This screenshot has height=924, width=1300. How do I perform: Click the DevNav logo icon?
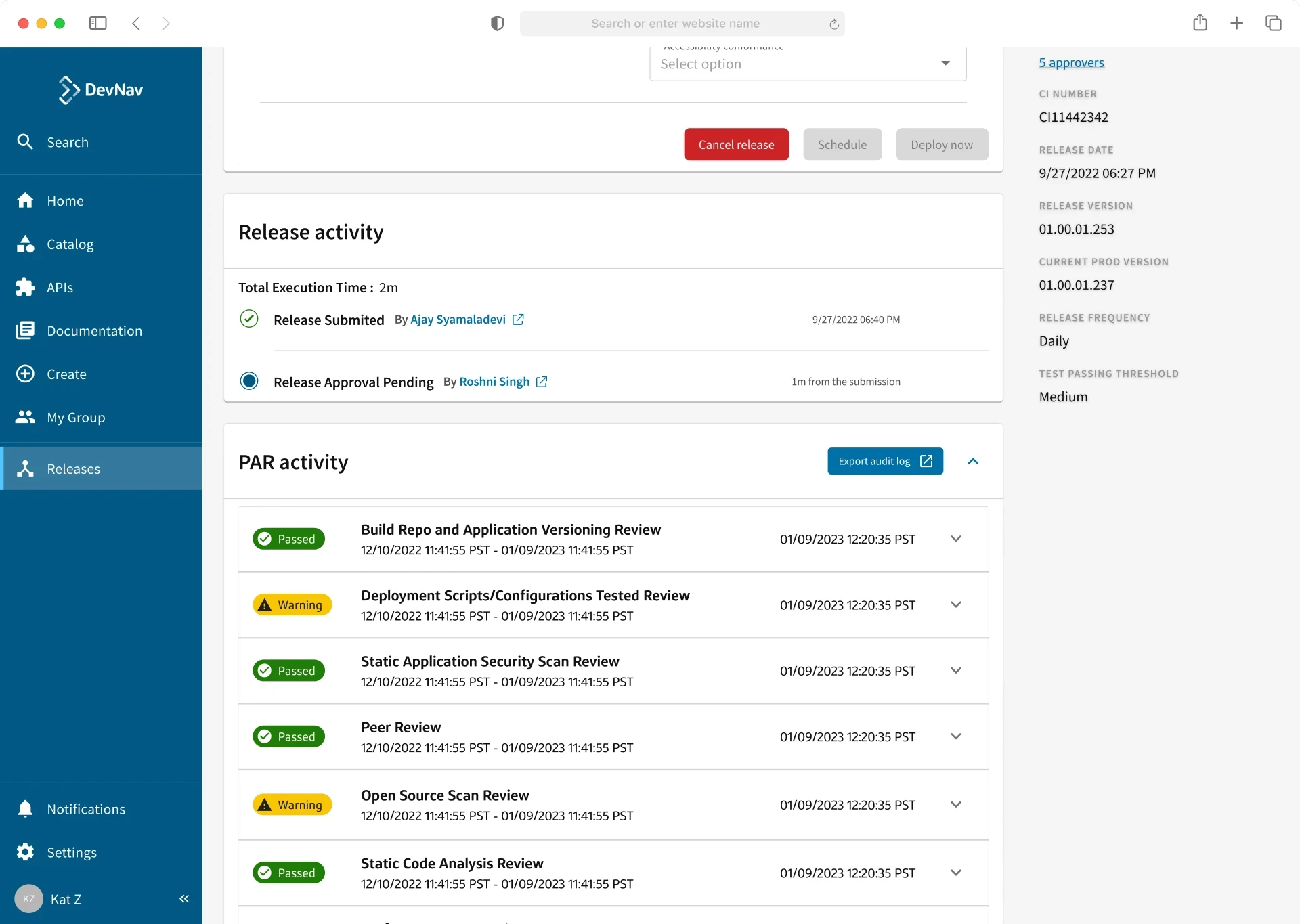coord(68,90)
